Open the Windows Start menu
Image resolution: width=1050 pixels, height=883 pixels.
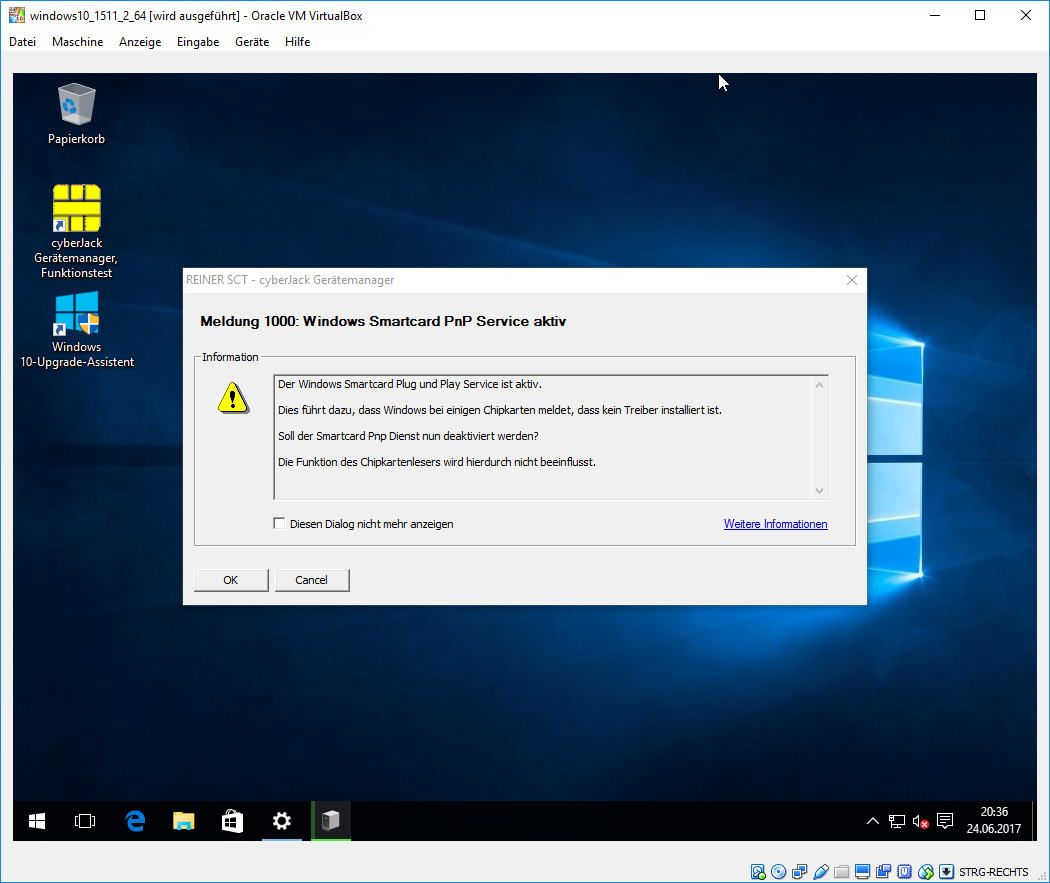tap(37, 821)
